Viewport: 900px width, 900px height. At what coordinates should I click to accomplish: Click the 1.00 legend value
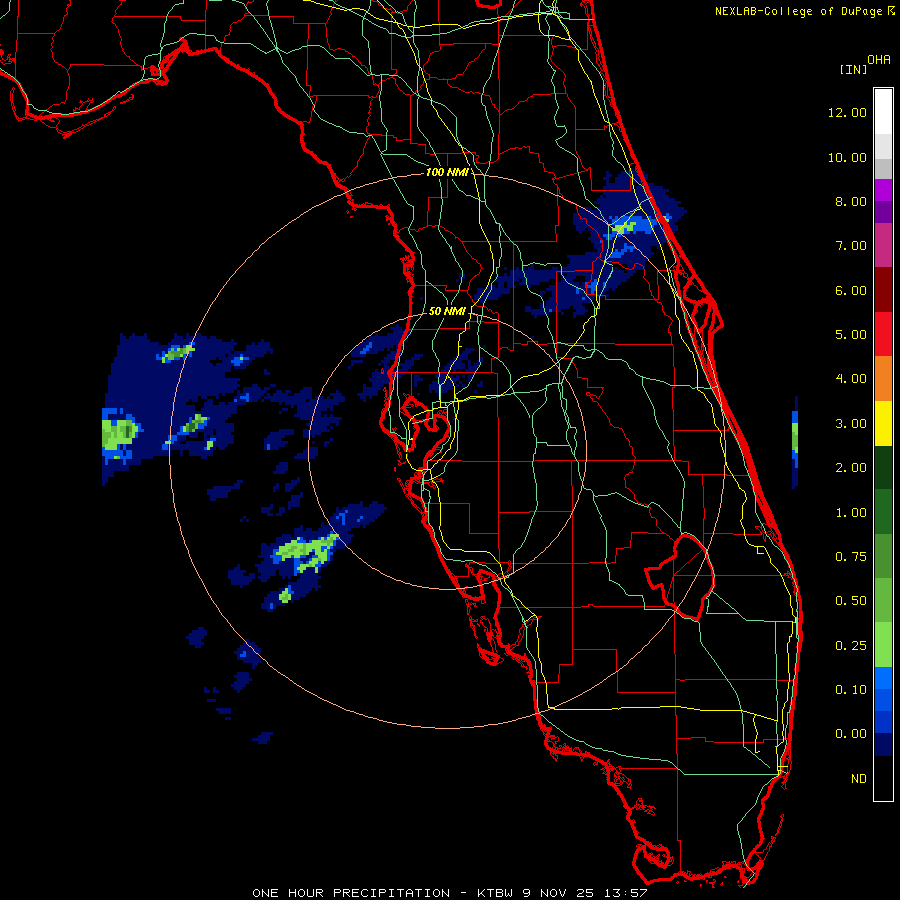click(x=851, y=513)
